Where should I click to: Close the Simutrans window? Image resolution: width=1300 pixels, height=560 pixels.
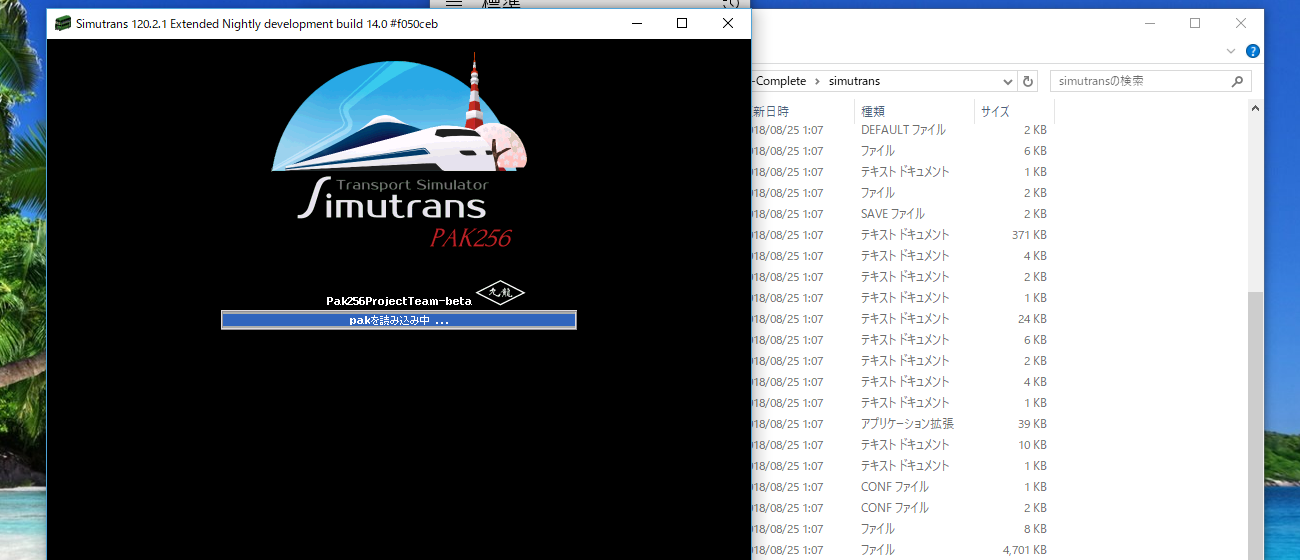click(728, 23)
